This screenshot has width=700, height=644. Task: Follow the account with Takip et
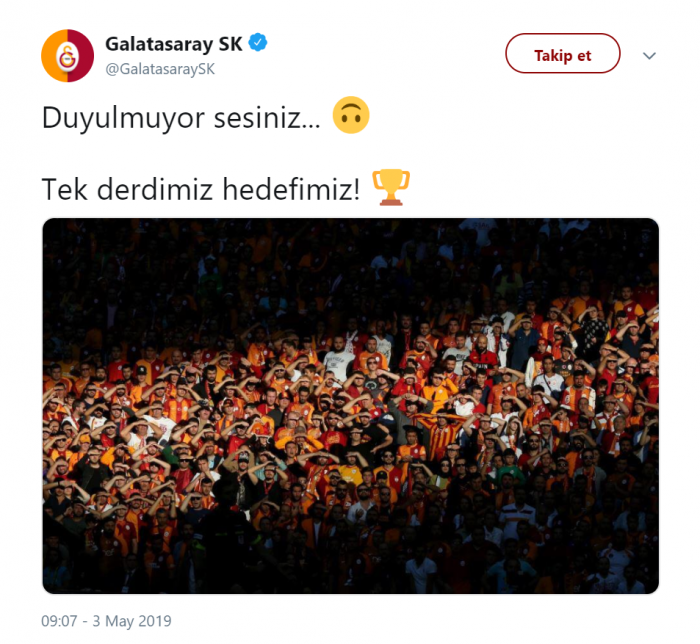click(562, 53)
